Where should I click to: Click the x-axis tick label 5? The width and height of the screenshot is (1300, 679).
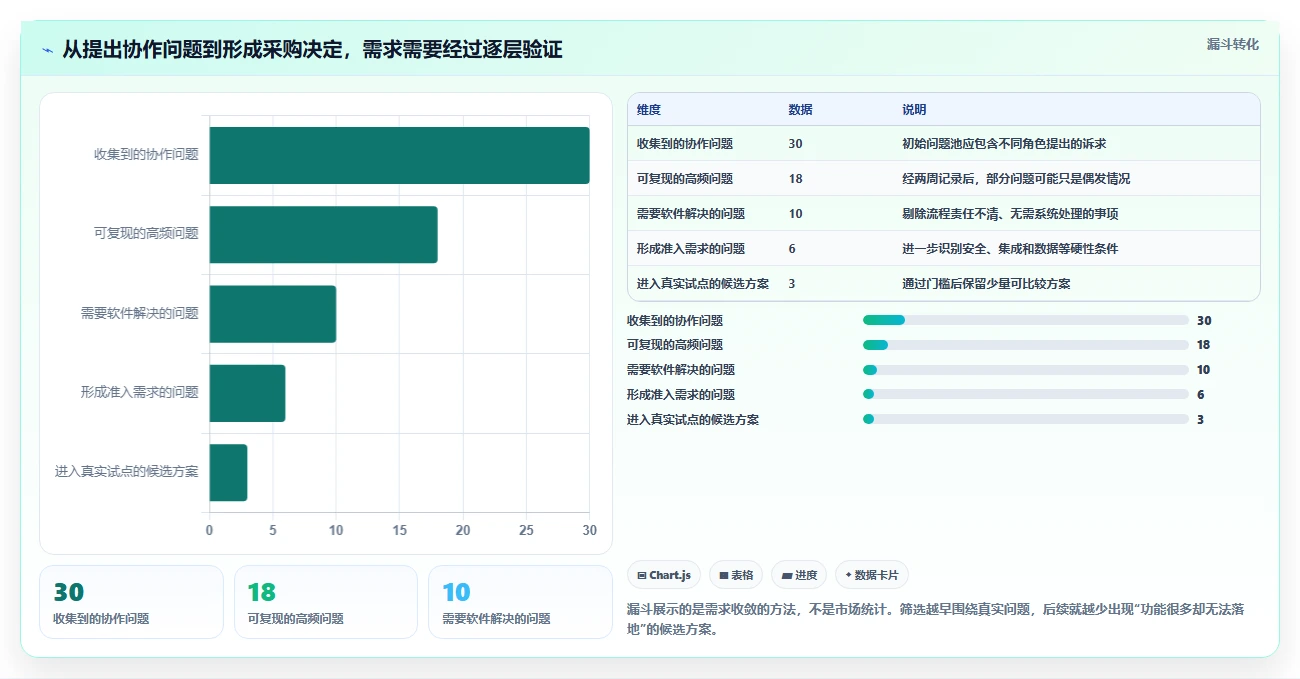coord(273,530)
